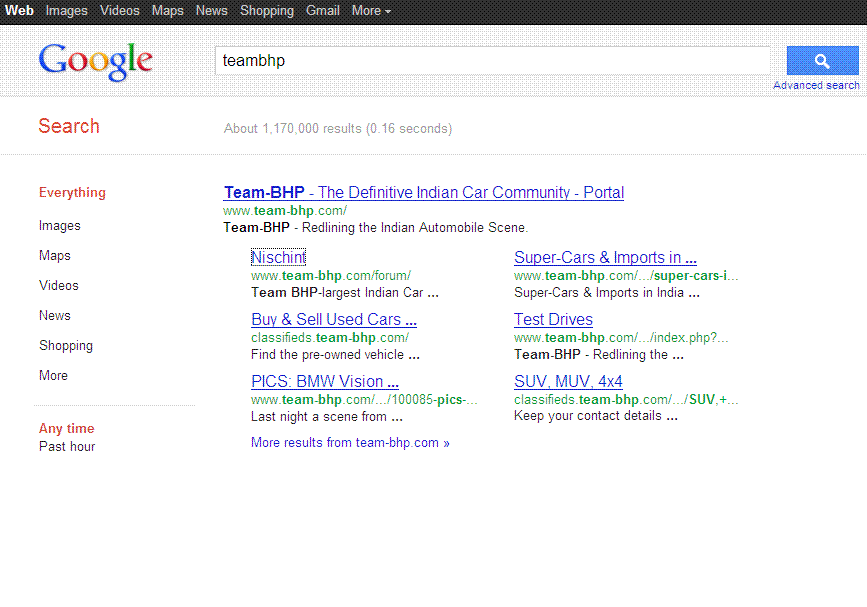Image resolution: width=867 pixels, height=607 pixels.
Task: Click the classifieds URL containing /SUV,+
Action: click(626, 399)
